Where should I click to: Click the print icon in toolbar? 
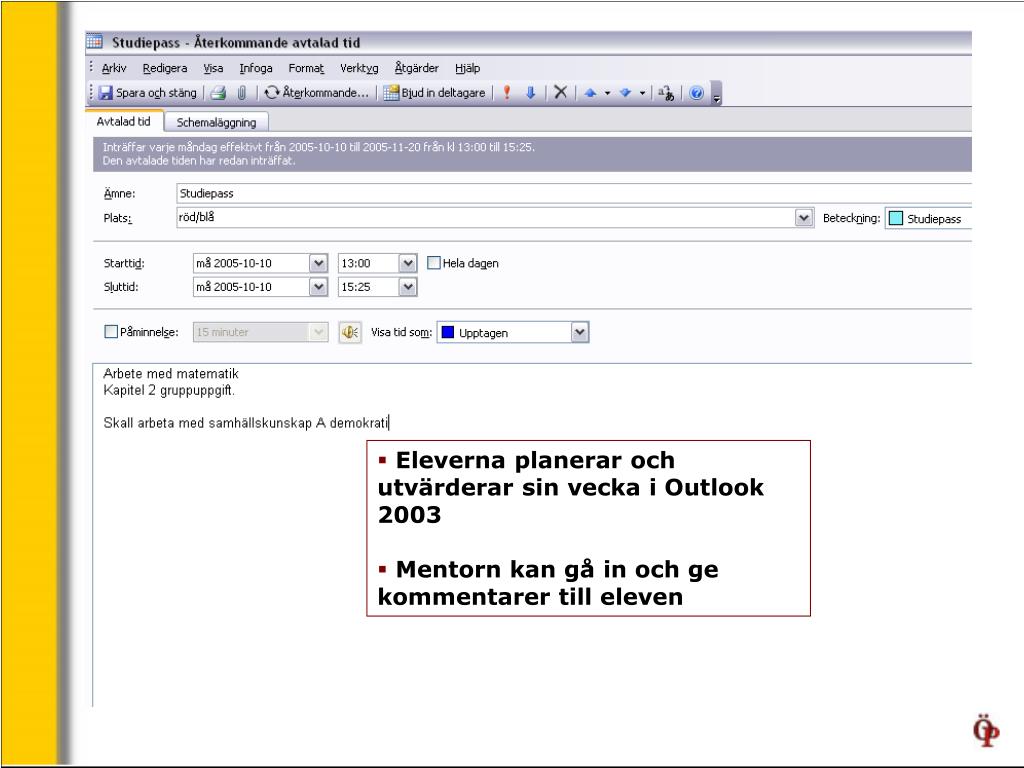click(x=218, y=93)
